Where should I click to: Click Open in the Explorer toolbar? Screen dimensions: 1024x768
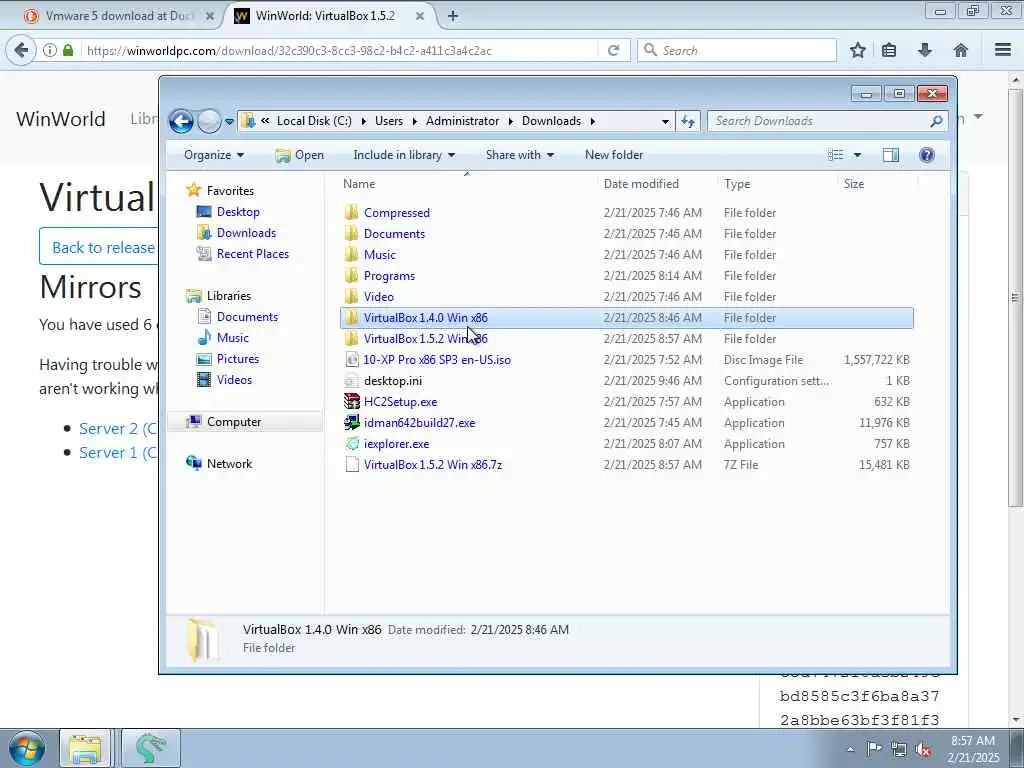pos(300,155)
